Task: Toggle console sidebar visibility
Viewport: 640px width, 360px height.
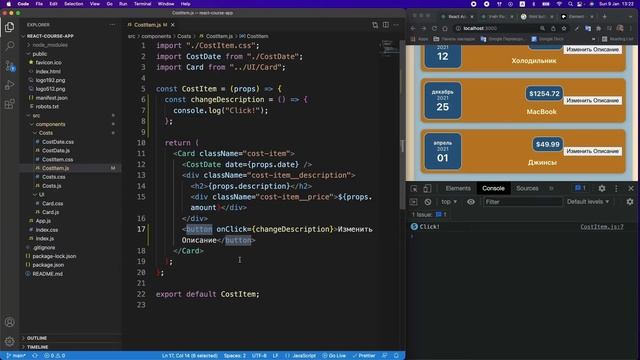Action: click(x=413, y=202)
